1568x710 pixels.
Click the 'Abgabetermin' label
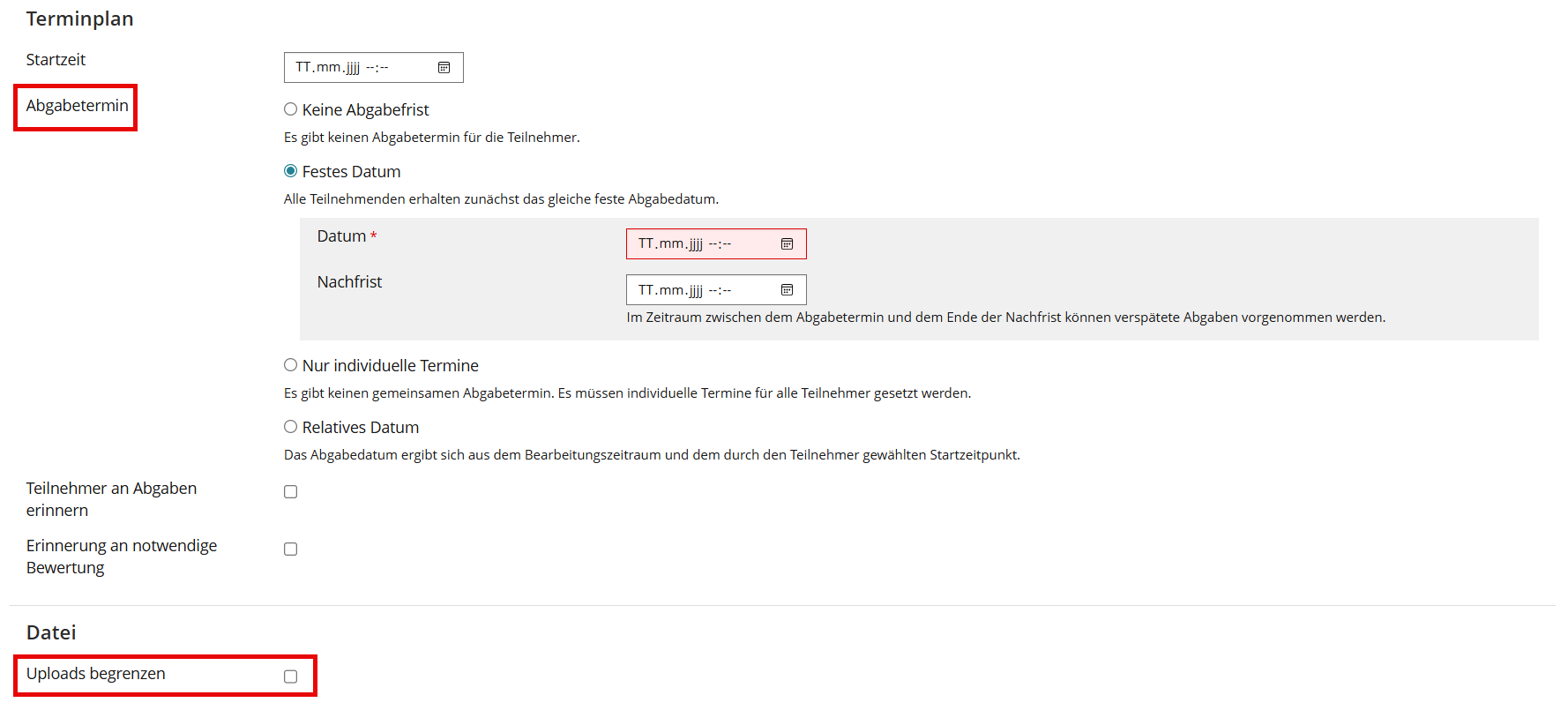tap(77, 106)
